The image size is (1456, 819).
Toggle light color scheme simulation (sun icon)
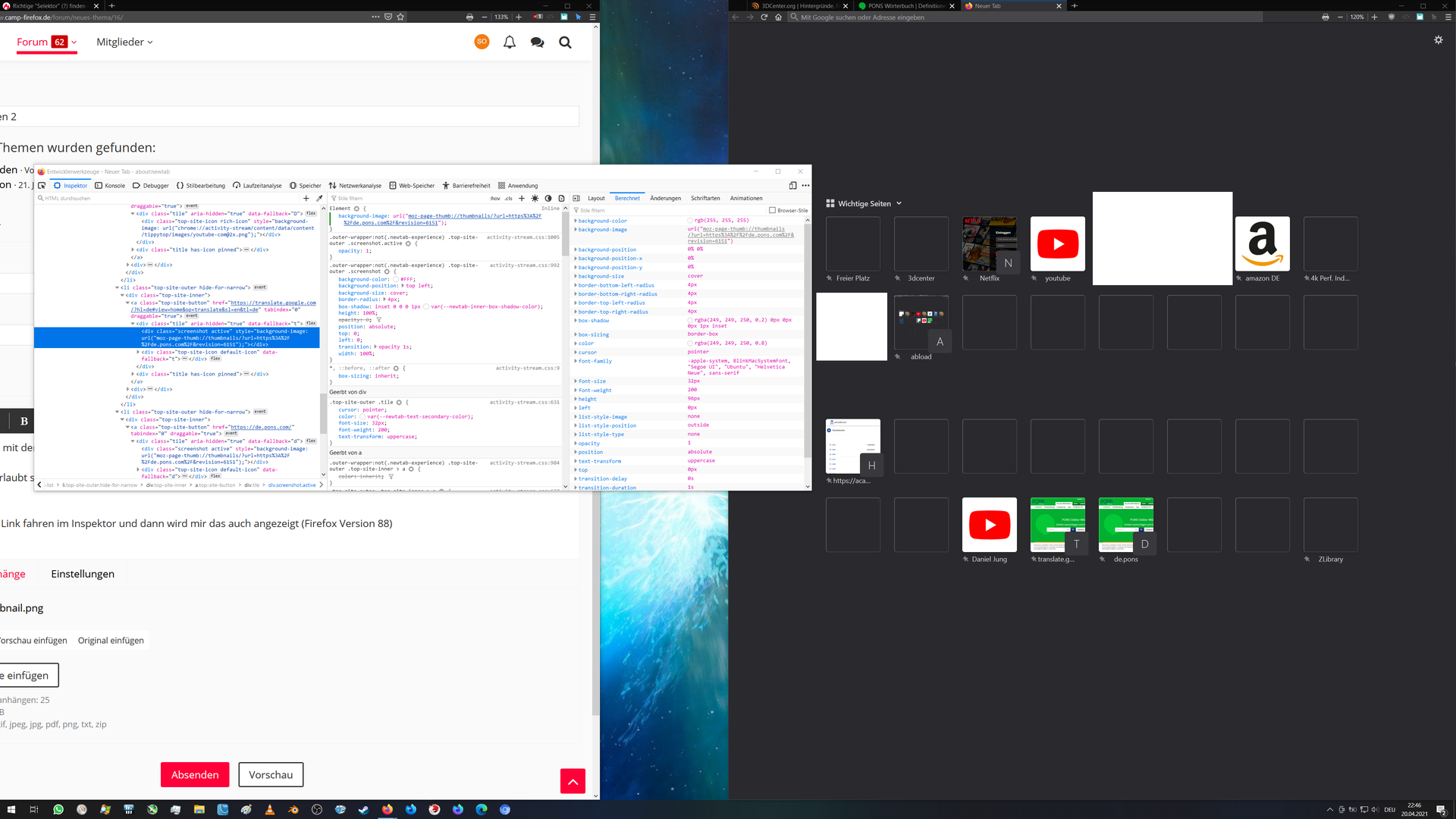click(x=535, y=198)
